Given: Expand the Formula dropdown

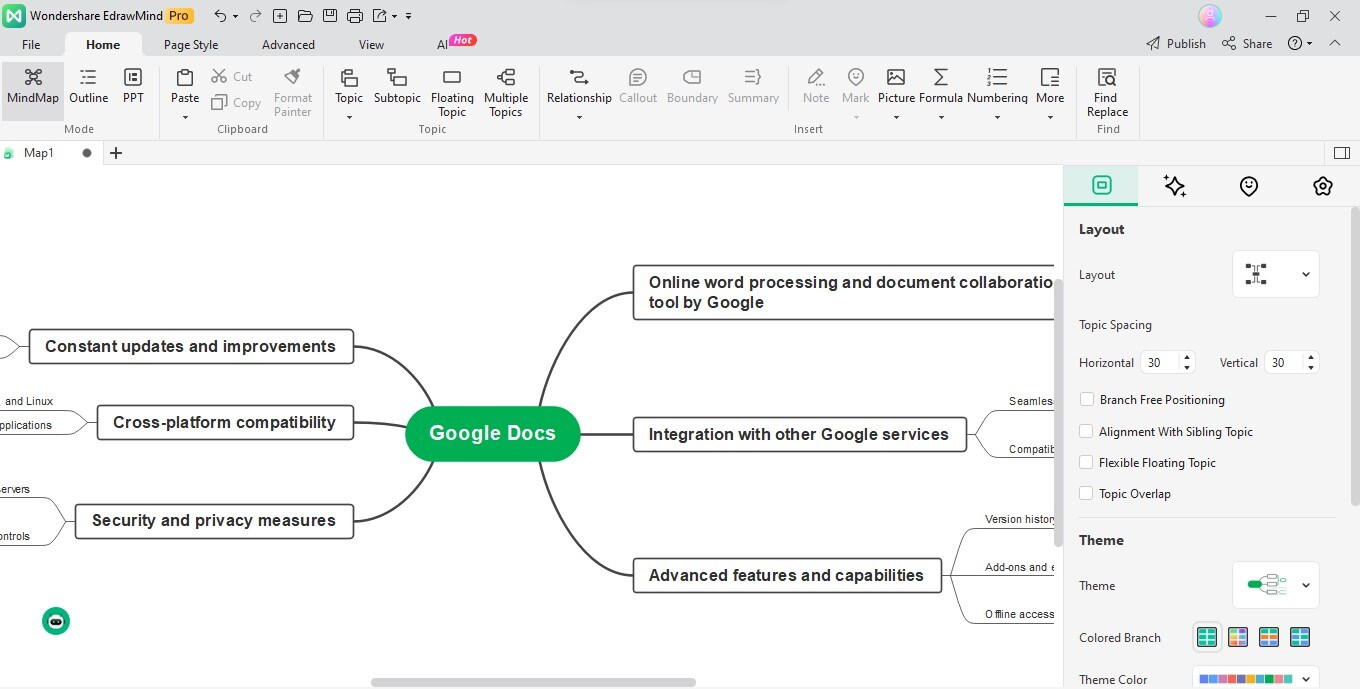Looking at the screenshot, I should click(x=941, y=117).
